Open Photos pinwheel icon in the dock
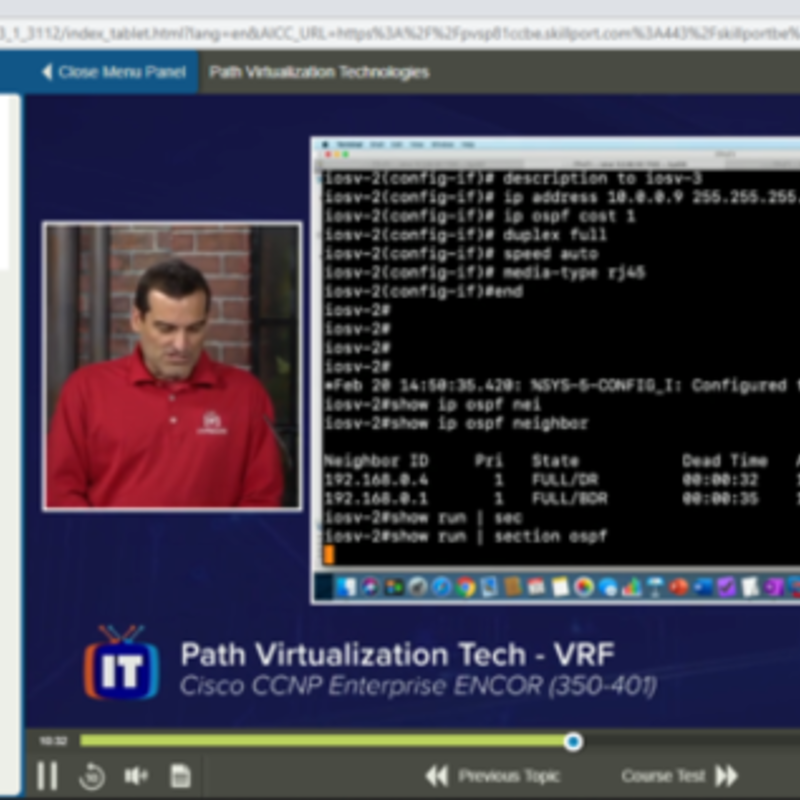 click(x=584, y=587)
